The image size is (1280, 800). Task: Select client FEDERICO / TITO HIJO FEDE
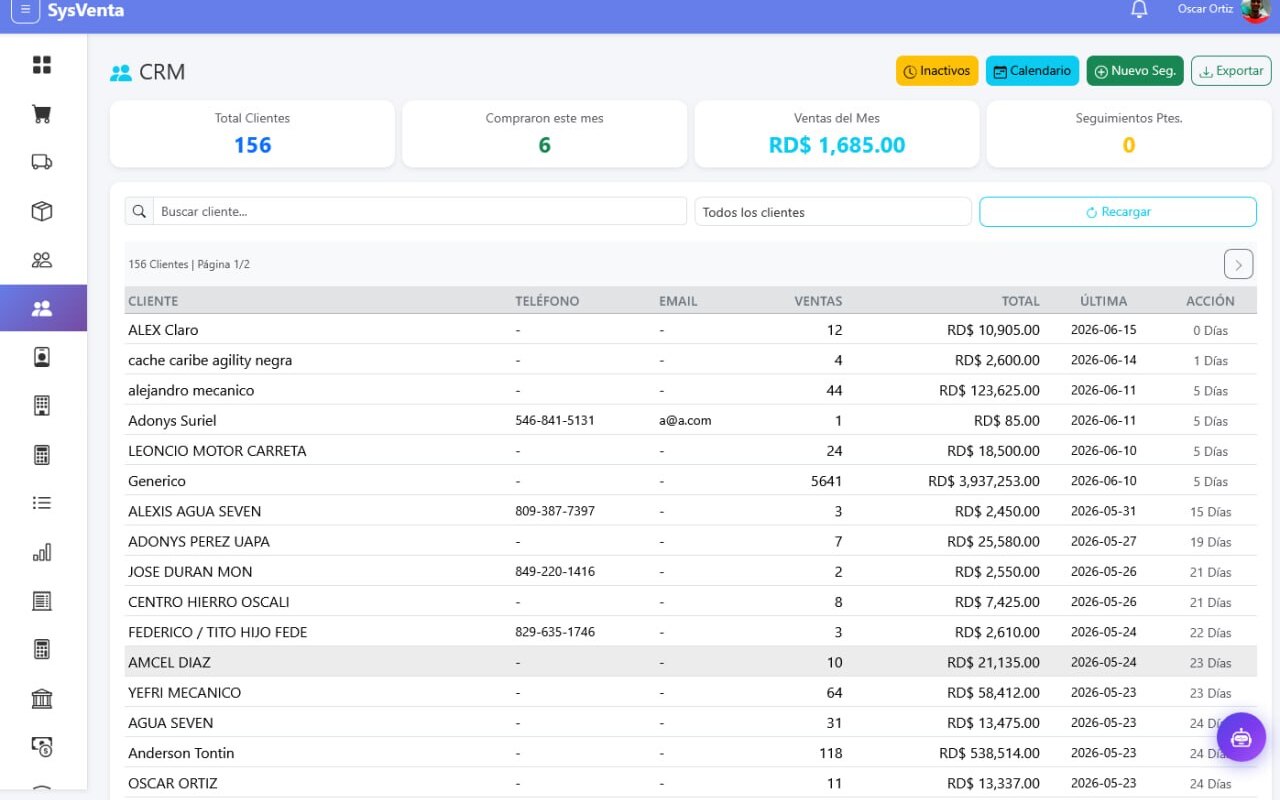(217, 632)
